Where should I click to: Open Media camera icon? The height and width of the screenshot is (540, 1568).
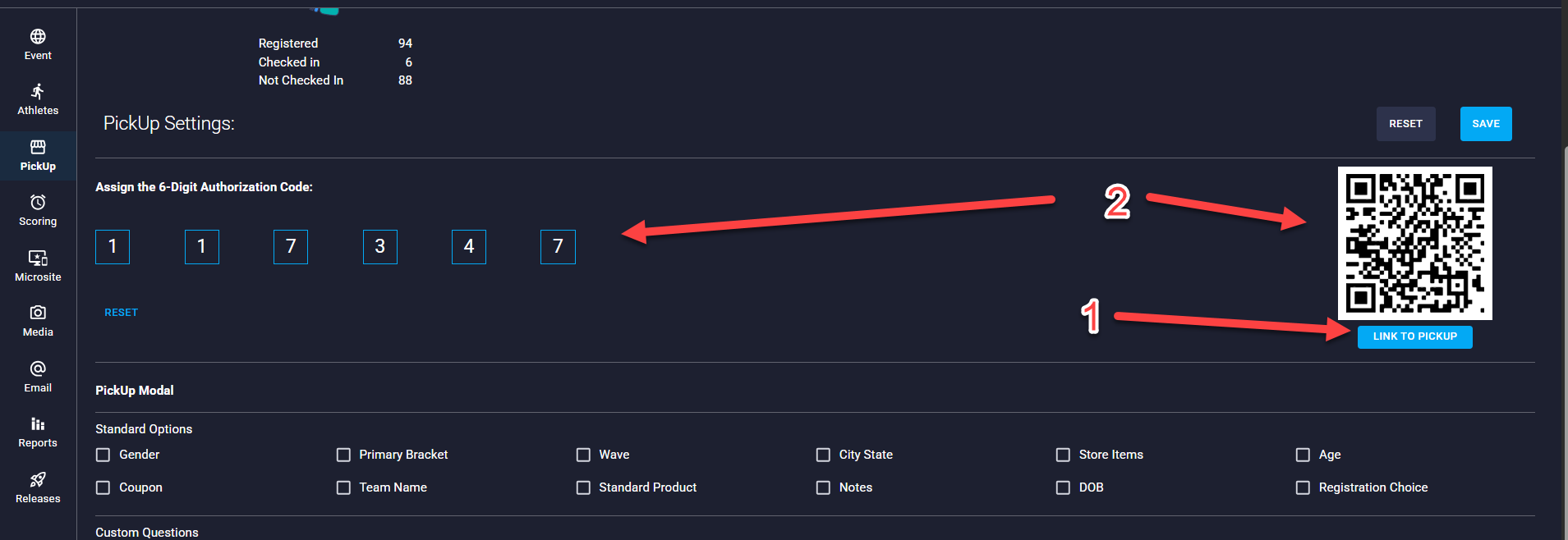[x=38, y=313]
